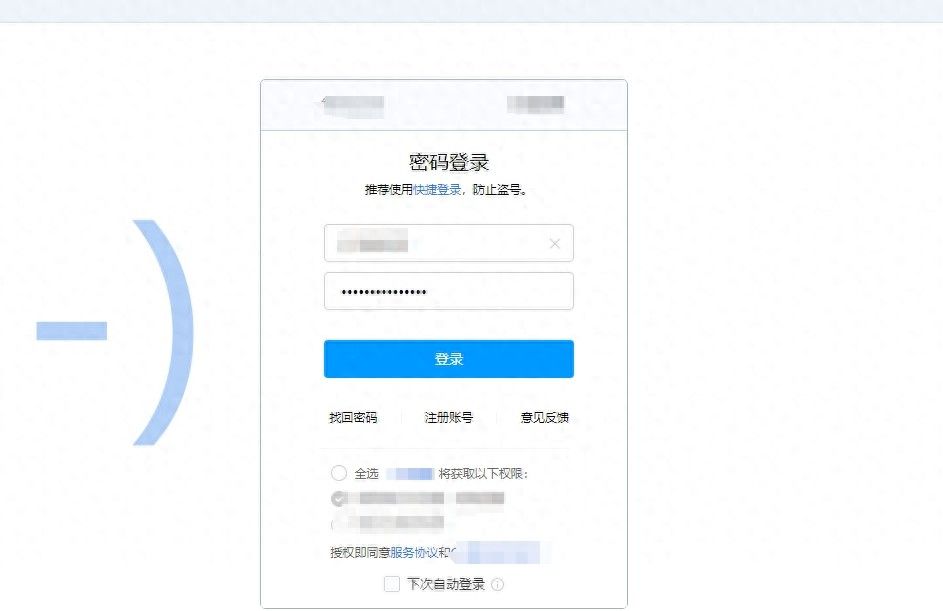Open the 意见反馈 link
Screen dimensions: 943x611
(544, 417)
